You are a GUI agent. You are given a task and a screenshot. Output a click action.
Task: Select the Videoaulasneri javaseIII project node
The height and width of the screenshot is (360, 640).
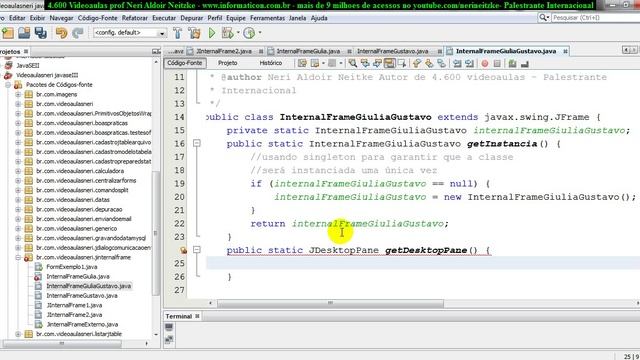coord(47,75)
